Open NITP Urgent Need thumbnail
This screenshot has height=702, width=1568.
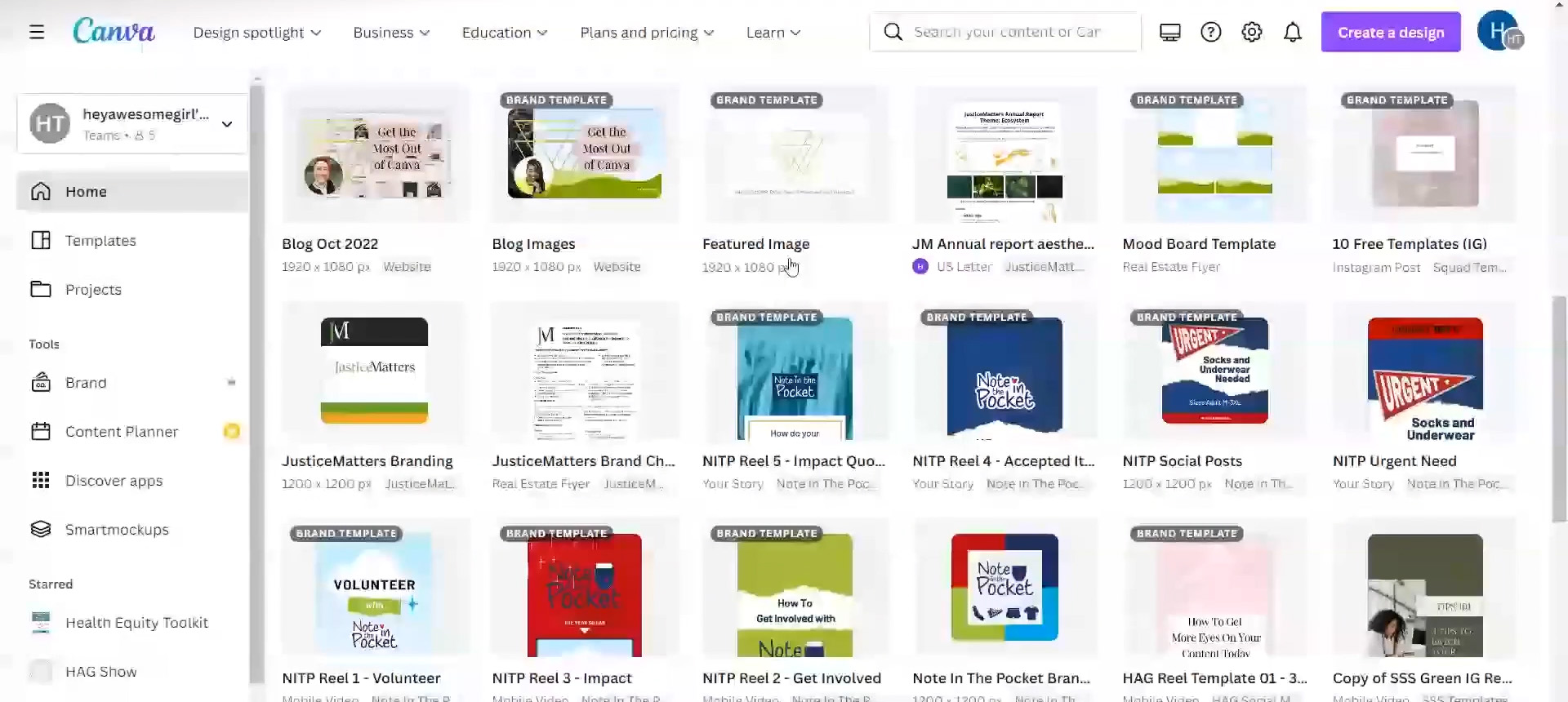[1425, 371]
